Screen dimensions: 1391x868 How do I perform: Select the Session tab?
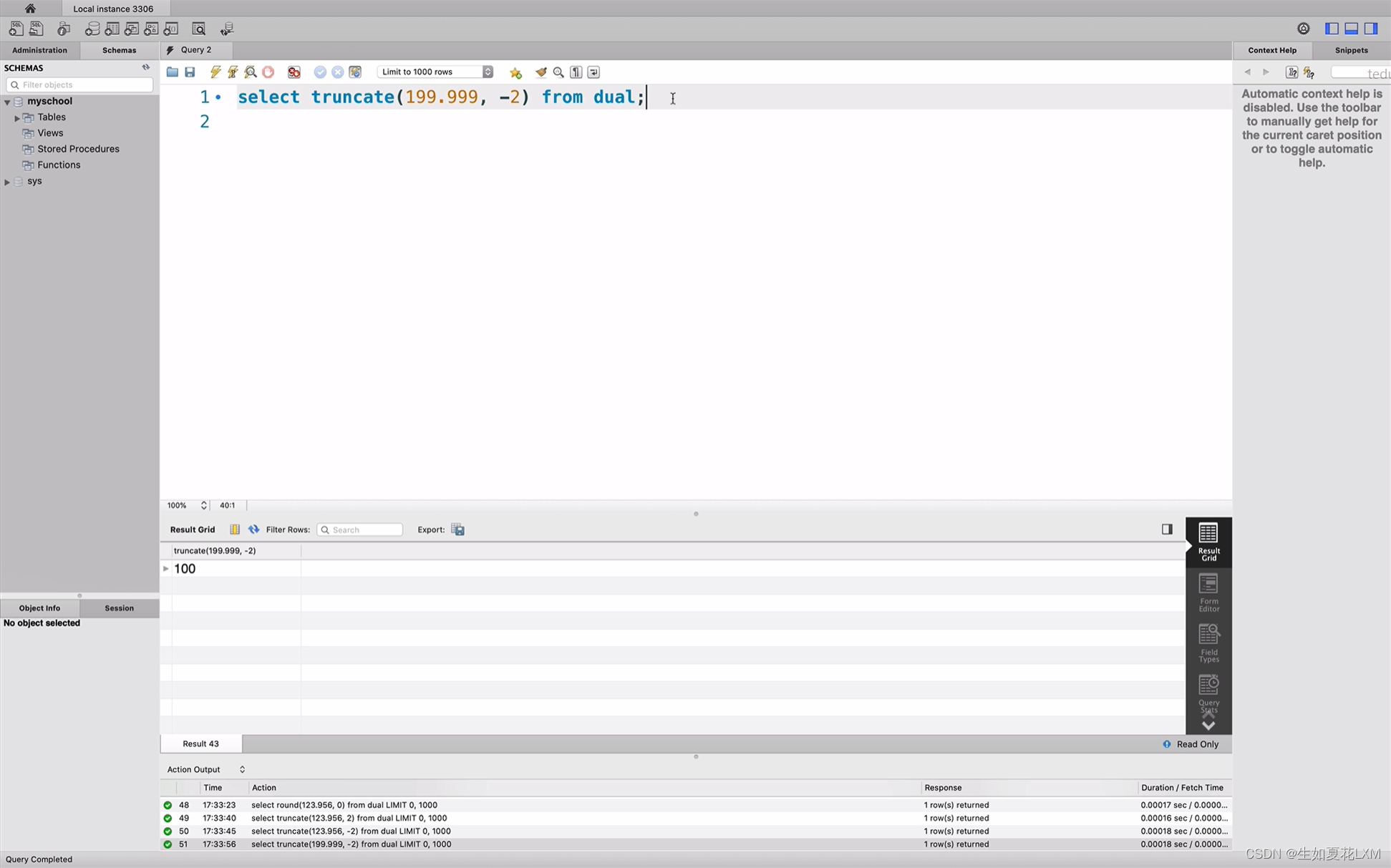(x=119, y=608)
